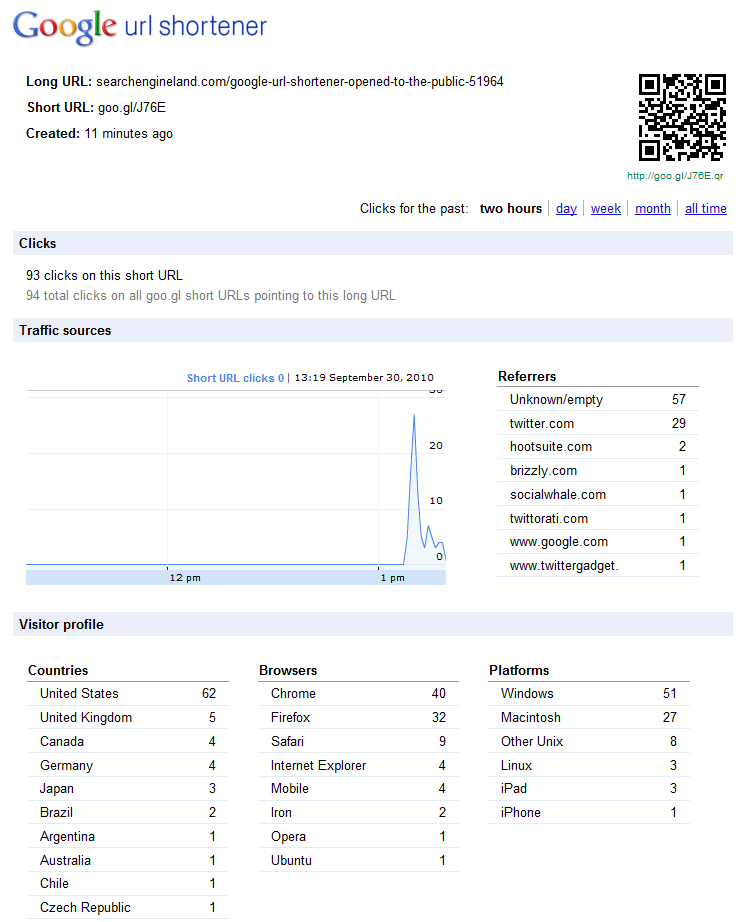
Task: Open the QR code image
Action: [681, 117]
